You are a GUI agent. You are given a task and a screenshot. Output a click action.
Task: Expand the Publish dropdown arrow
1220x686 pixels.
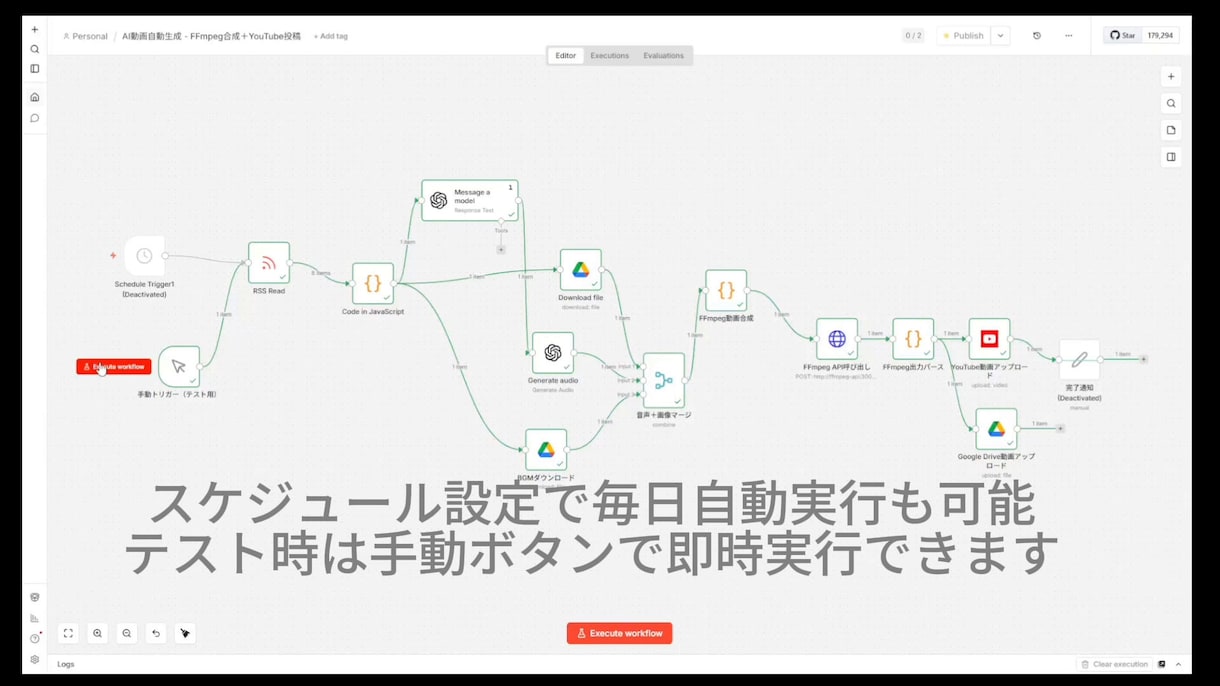1001,36
